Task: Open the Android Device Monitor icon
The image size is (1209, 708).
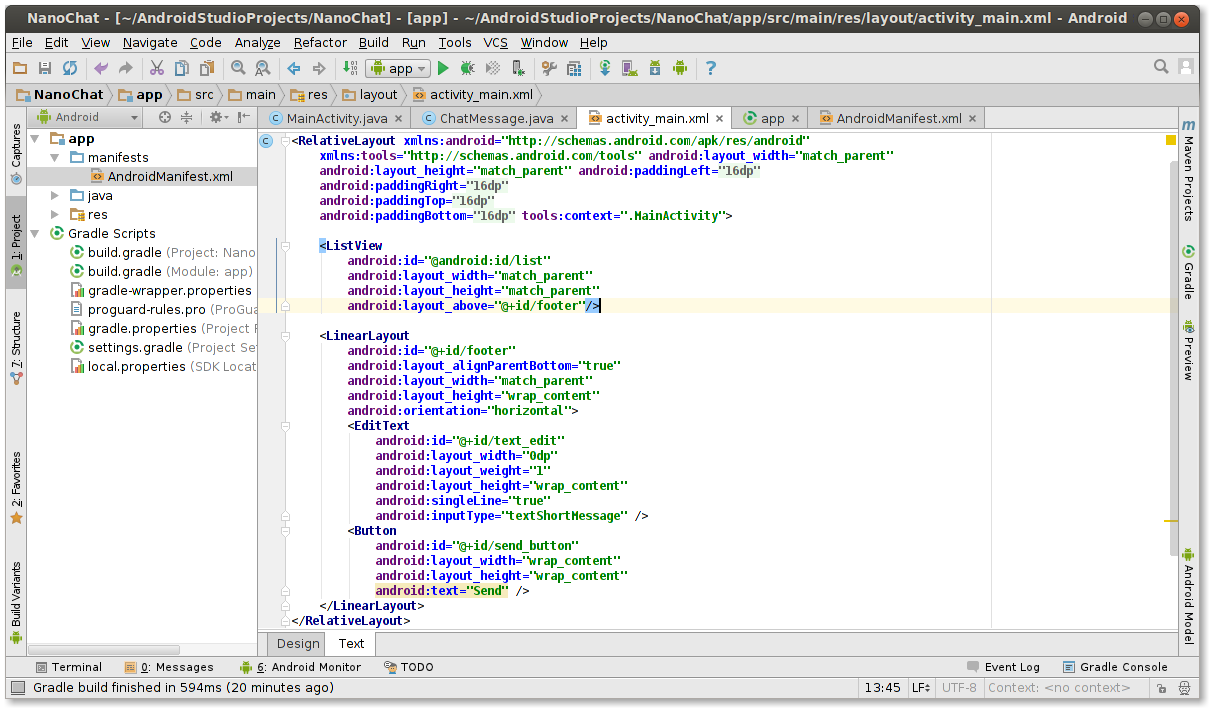Action: tap(680, 68)
